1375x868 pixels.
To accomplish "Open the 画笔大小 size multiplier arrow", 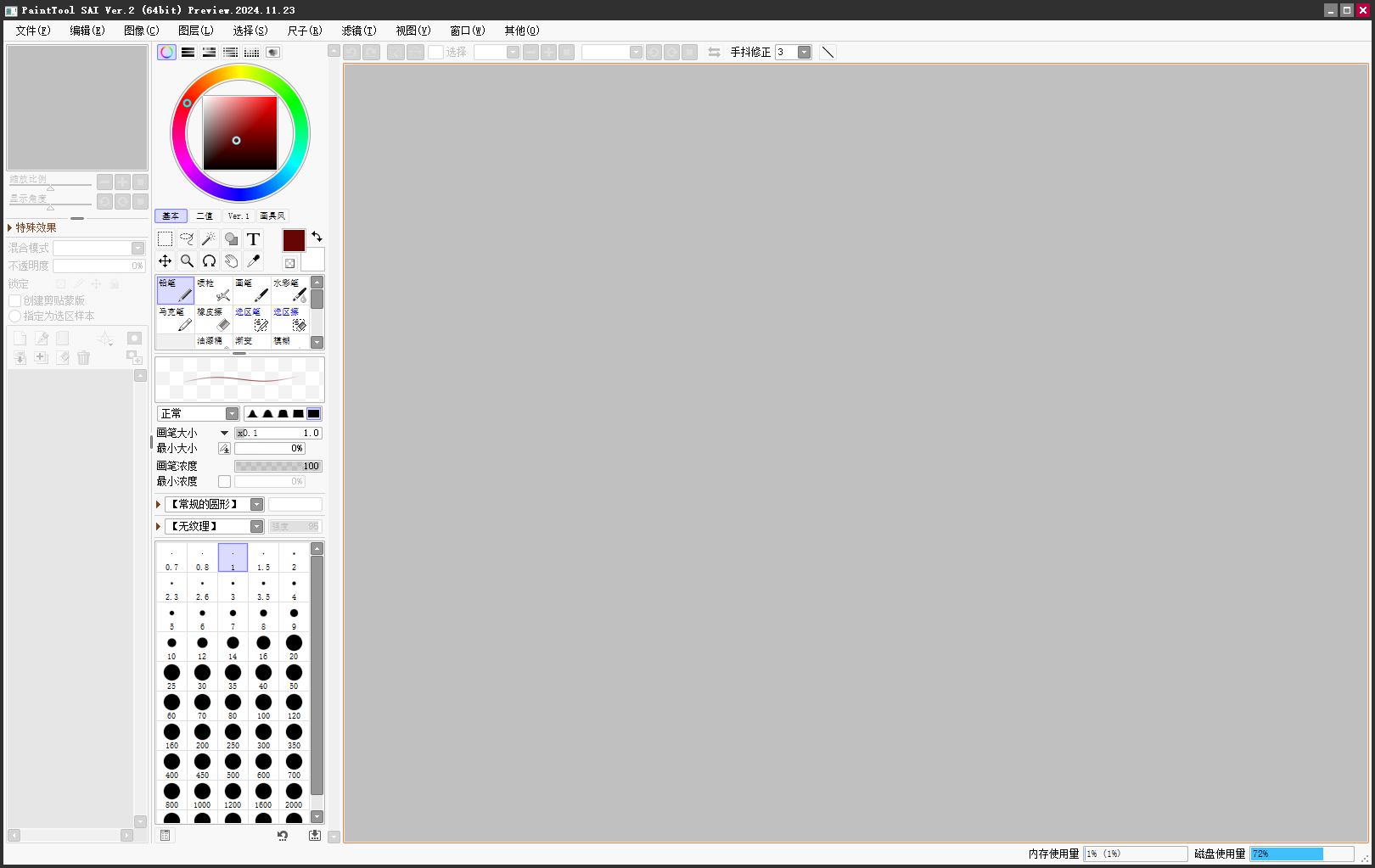I will pos(224,434).
